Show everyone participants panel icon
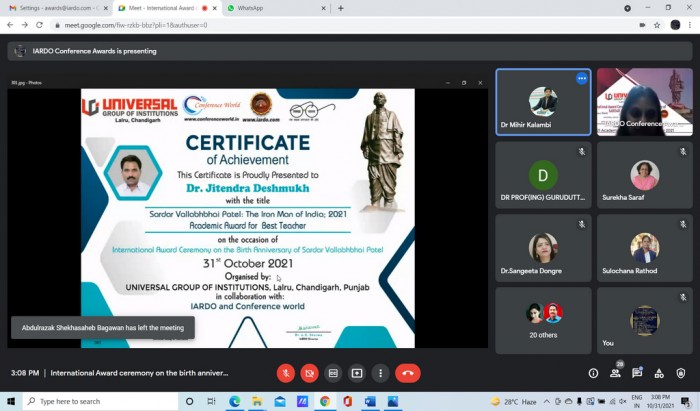Viewport: 700px width, 411px height. [615, 373]
